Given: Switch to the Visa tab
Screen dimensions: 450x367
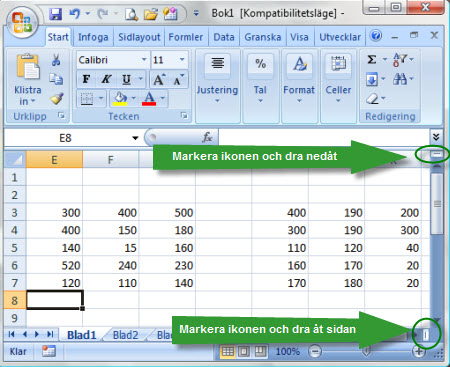Looking at the screenshot, I should [x=299, y=37].
